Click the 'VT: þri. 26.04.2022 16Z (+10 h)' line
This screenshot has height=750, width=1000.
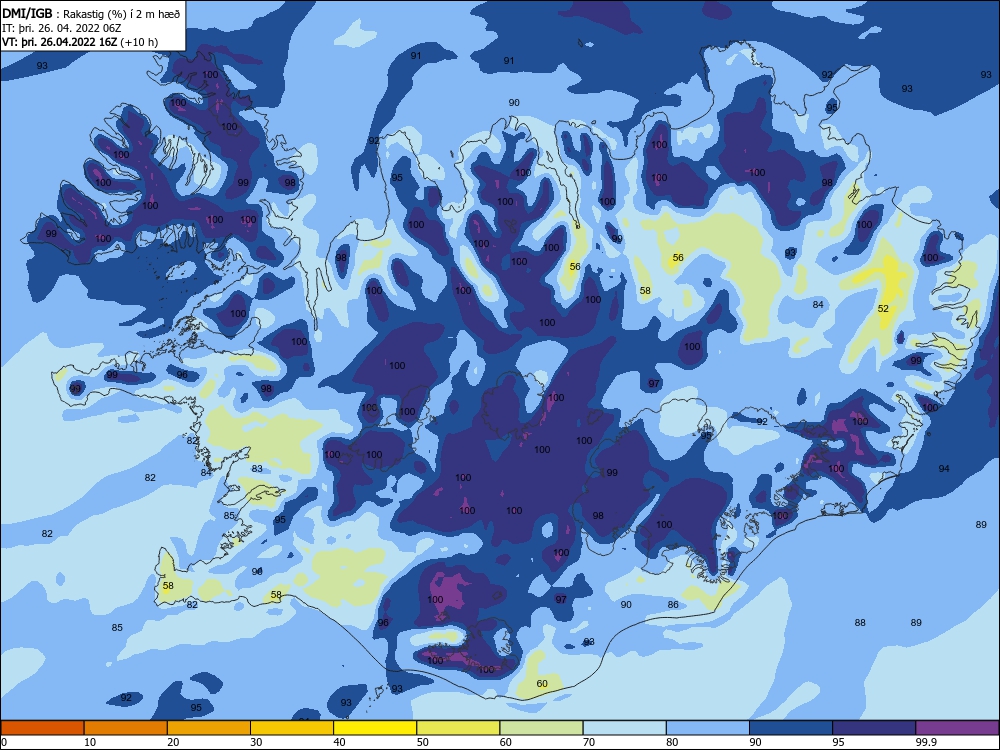click(80, 42)
